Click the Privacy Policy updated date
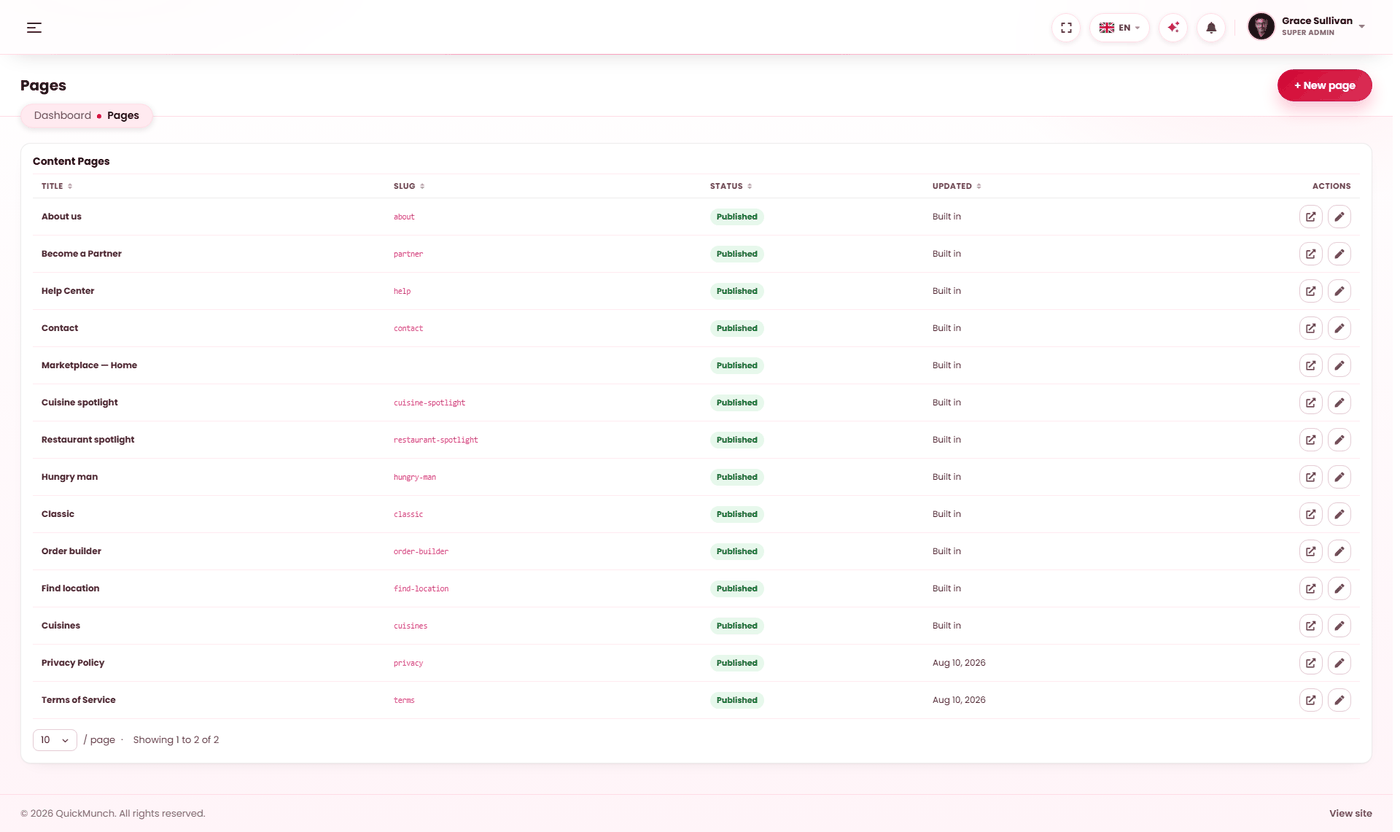Viewport: 1400px width, 832px height. [x=959, y=663]
